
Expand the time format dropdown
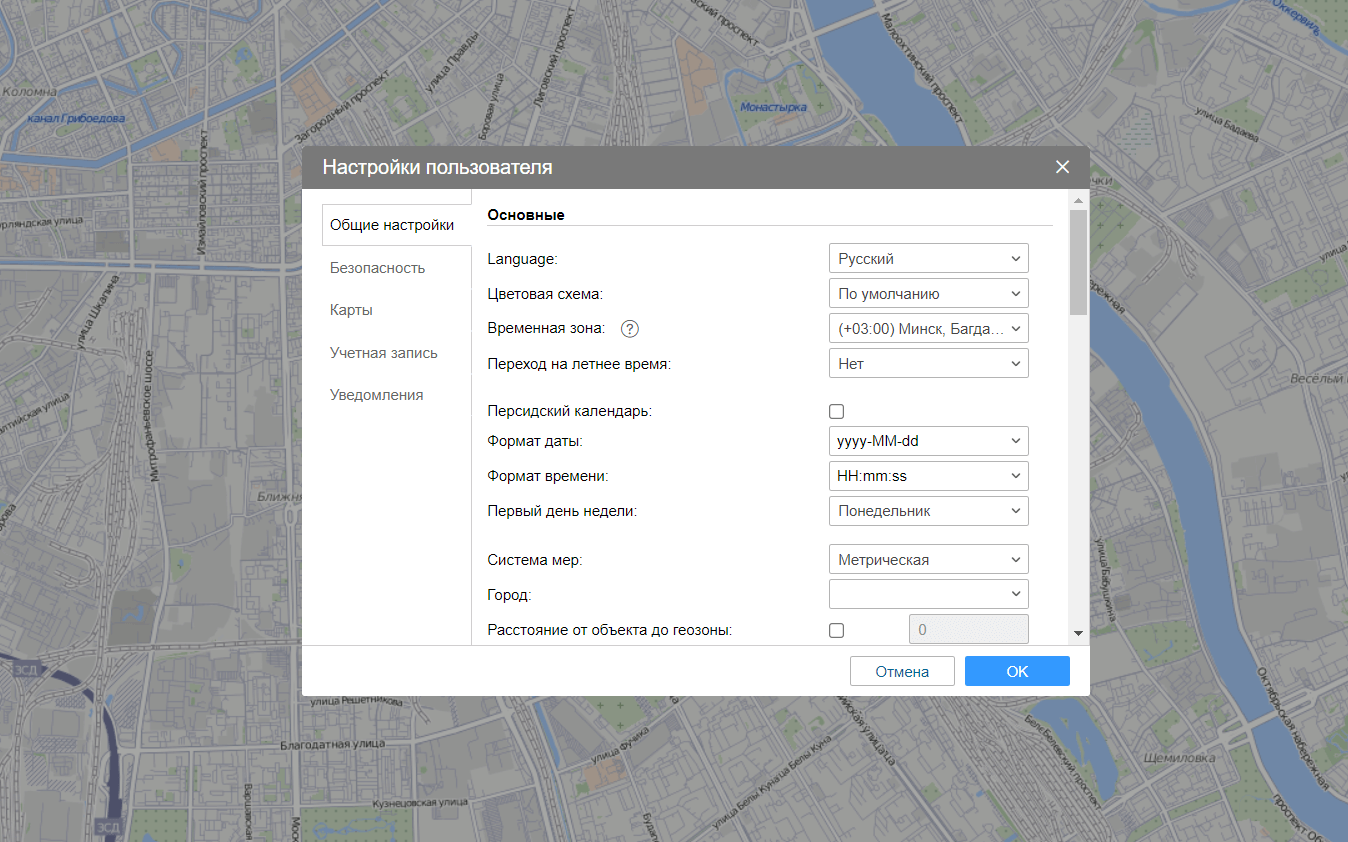coord(928,476)
